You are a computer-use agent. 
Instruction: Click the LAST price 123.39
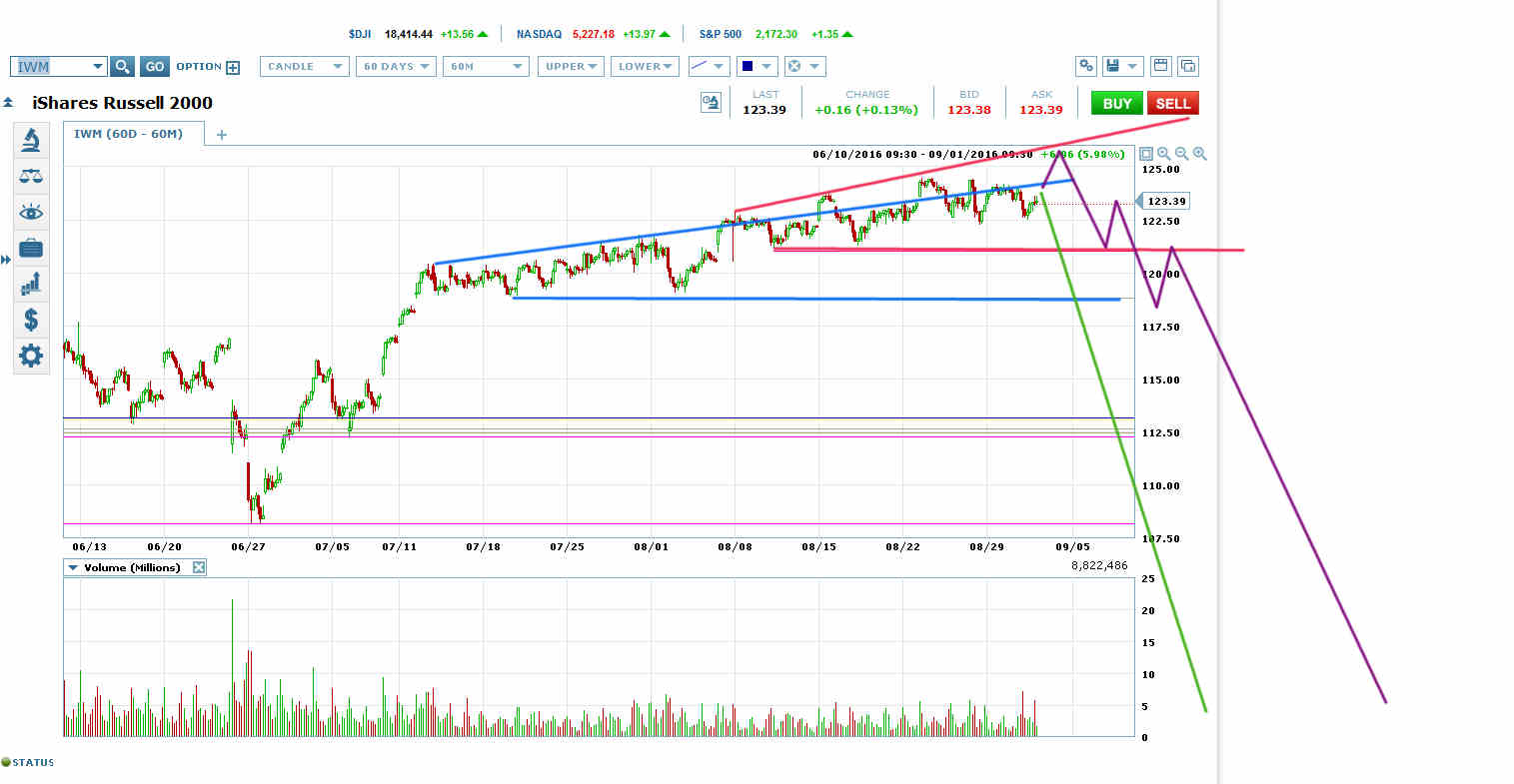tap(764, 110)
